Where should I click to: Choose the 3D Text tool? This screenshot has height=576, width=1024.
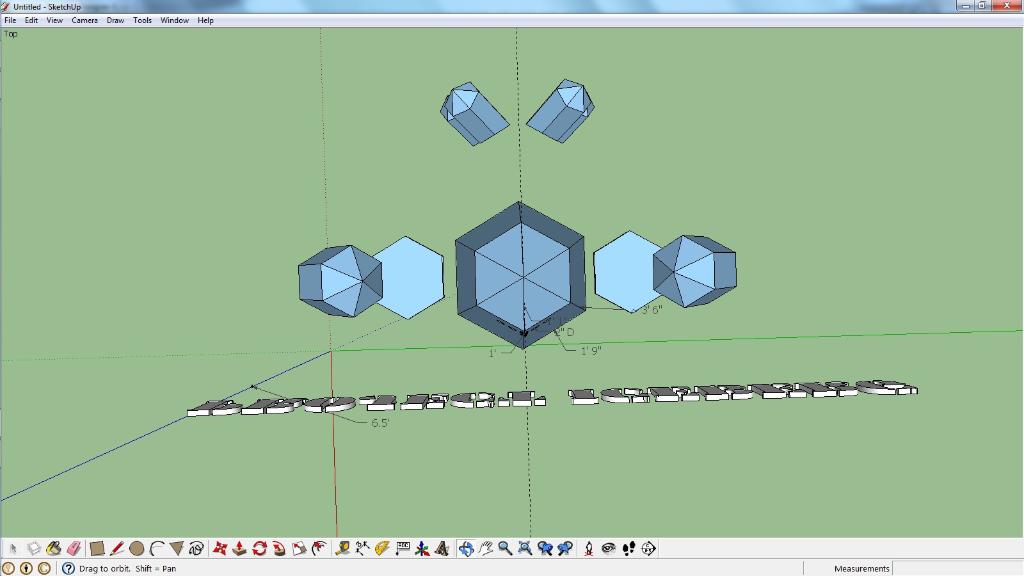tap(442, 549)
